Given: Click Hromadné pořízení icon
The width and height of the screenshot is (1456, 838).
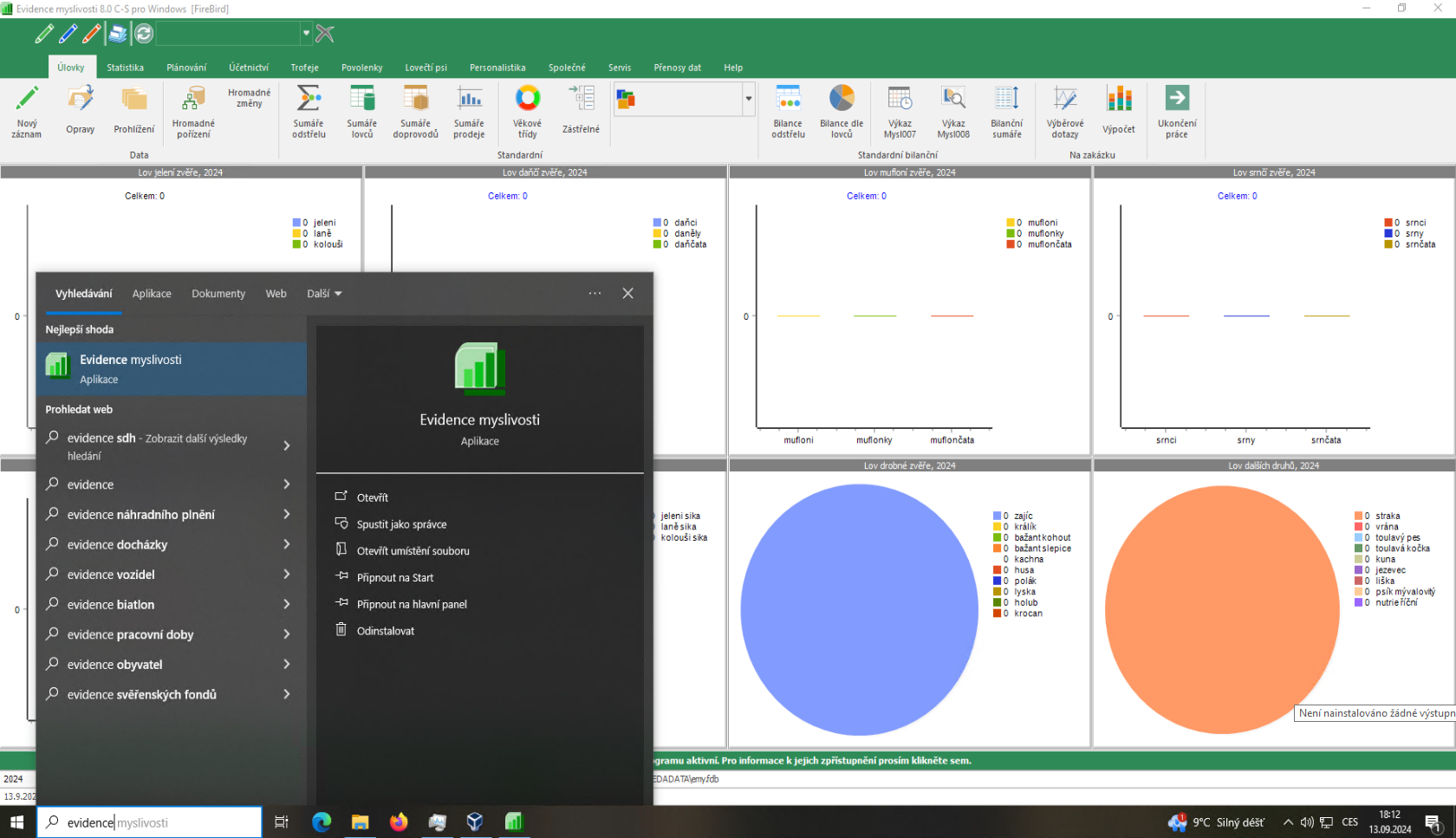Looking at the screenshot, I should pos(193,98).
